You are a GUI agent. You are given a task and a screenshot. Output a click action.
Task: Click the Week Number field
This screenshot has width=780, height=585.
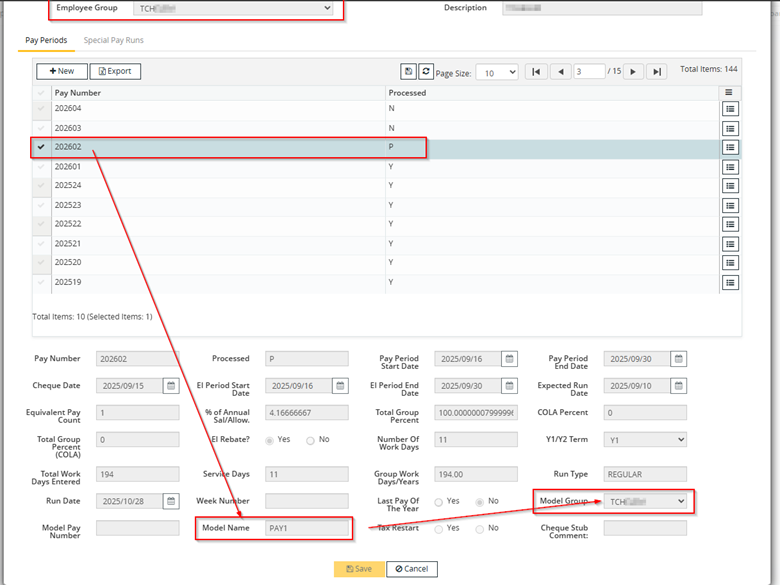pos(307,501)
